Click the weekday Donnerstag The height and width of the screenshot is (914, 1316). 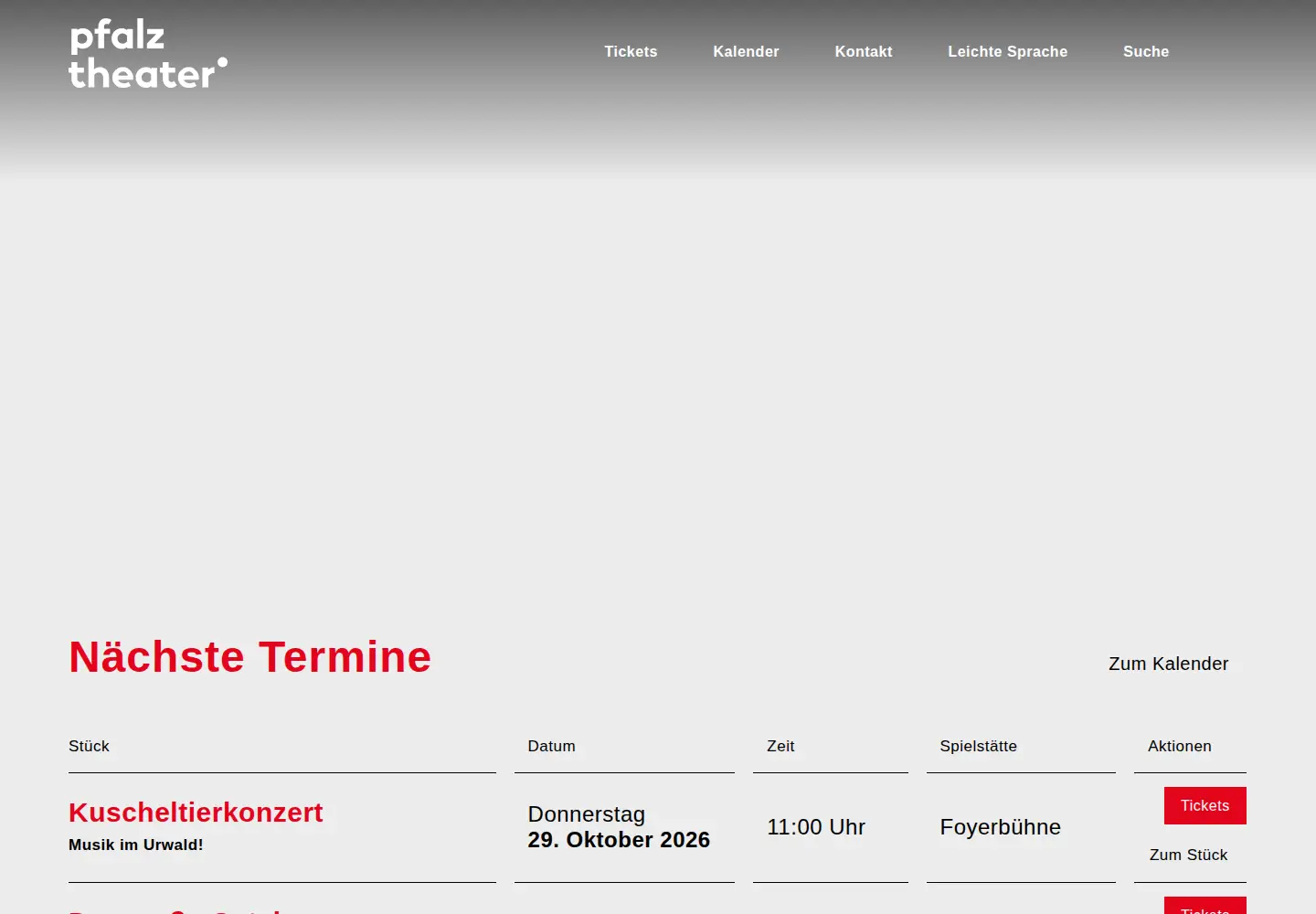[x=587, y=814]
